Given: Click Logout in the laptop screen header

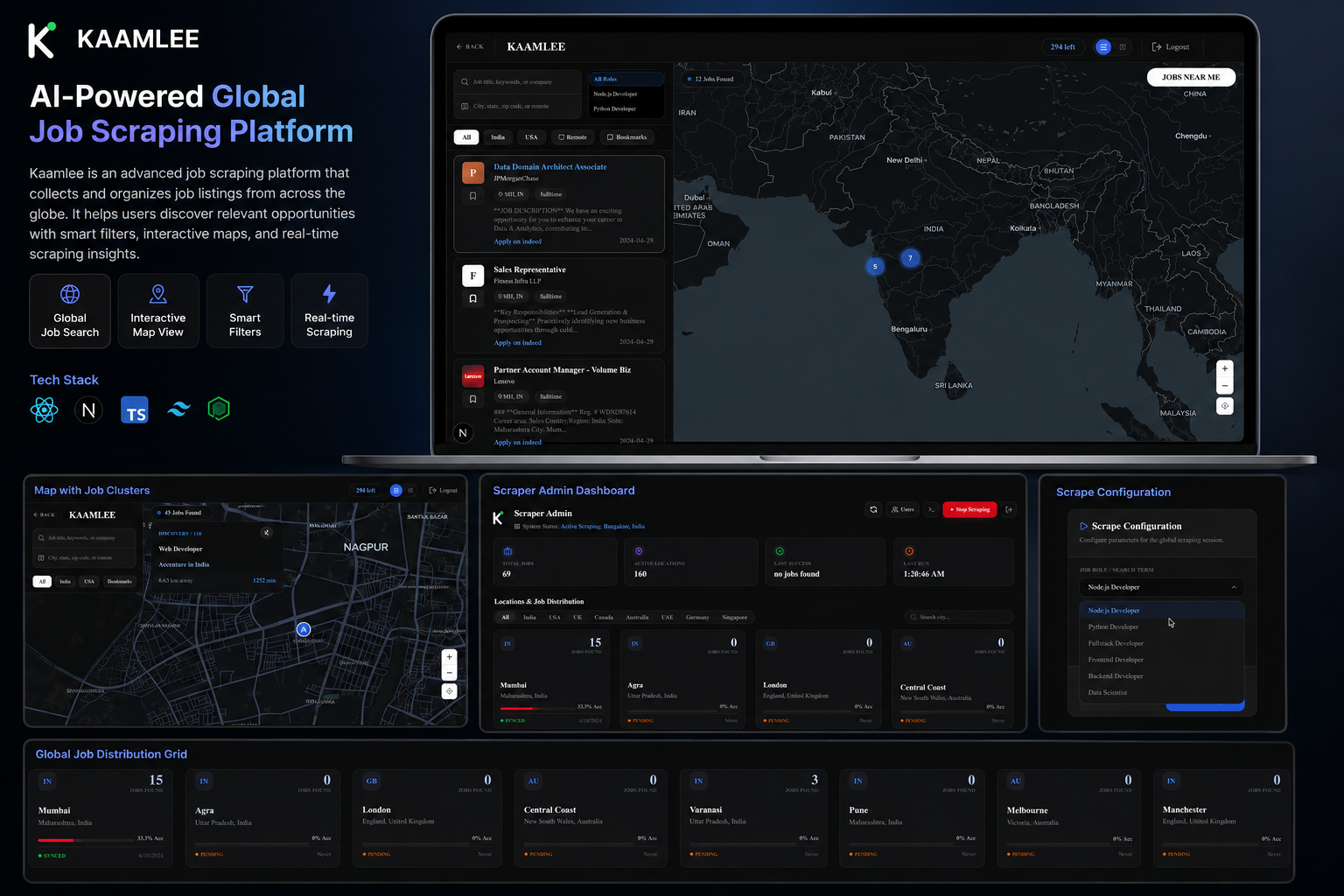Looking at the screenshot, I should [1171, 47].
